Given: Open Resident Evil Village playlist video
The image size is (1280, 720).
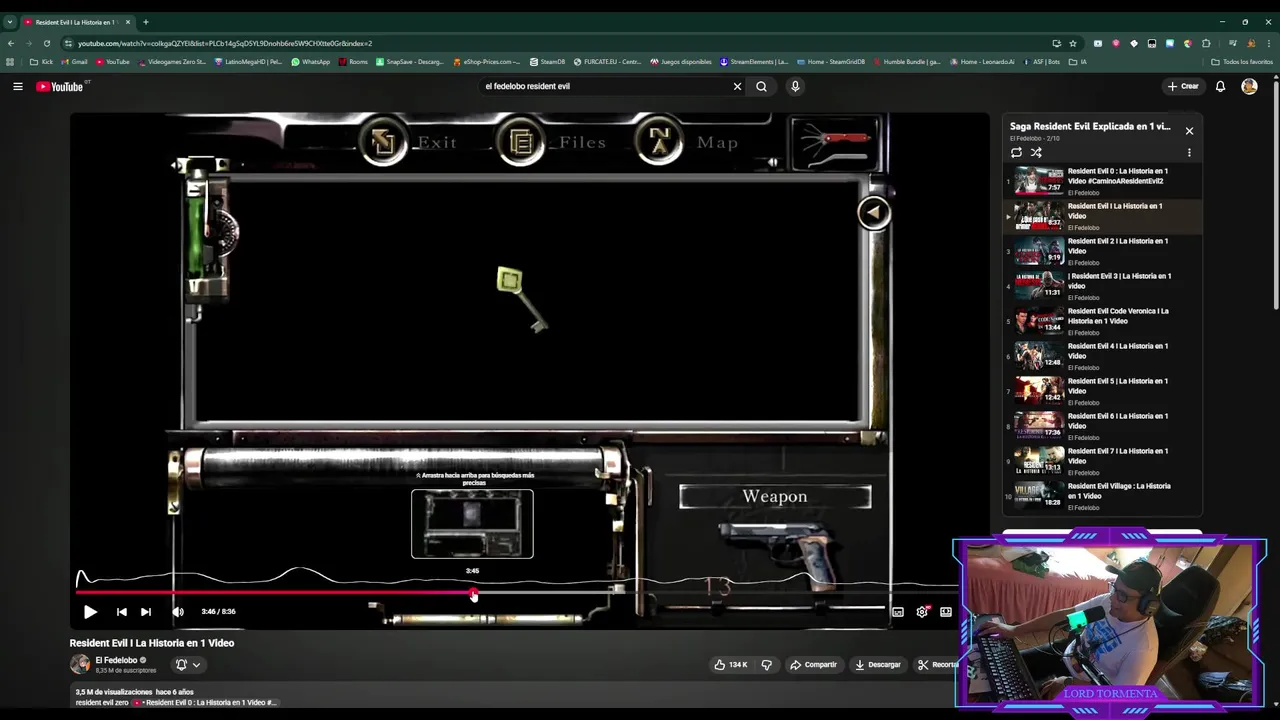Looking at the screenshot, I should pyautogui.click(x=1103, y=496).
